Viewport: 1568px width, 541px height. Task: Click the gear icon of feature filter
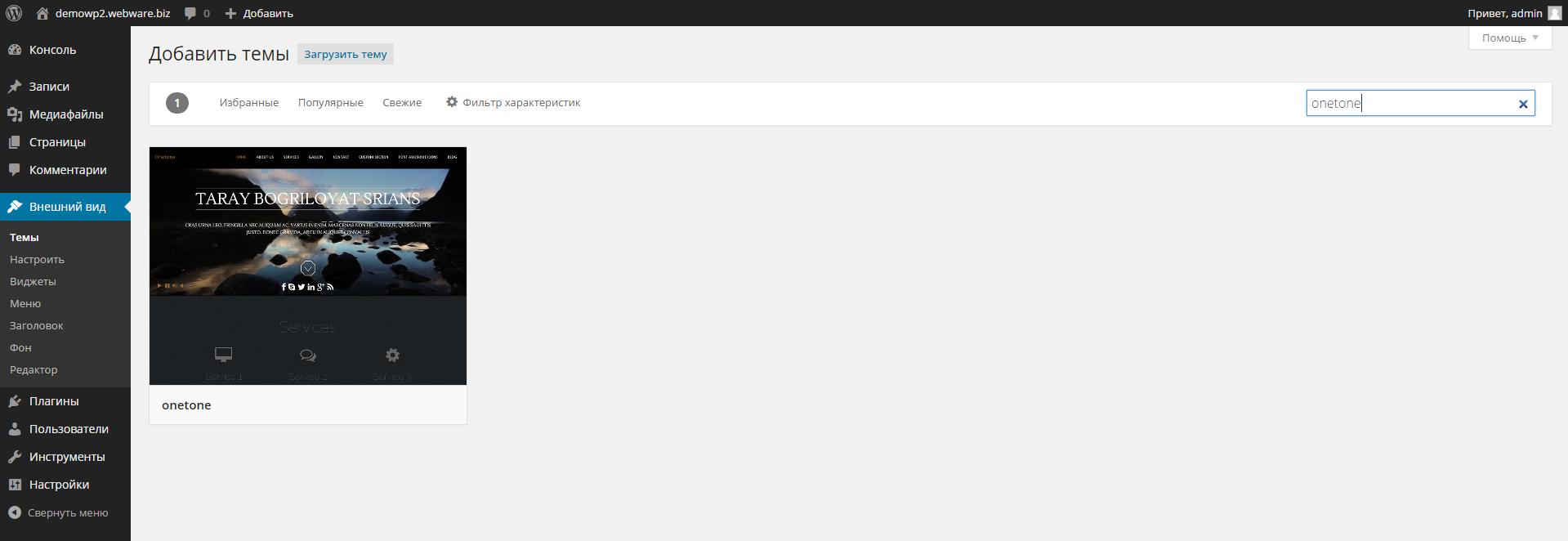click(x=452, y=102)
